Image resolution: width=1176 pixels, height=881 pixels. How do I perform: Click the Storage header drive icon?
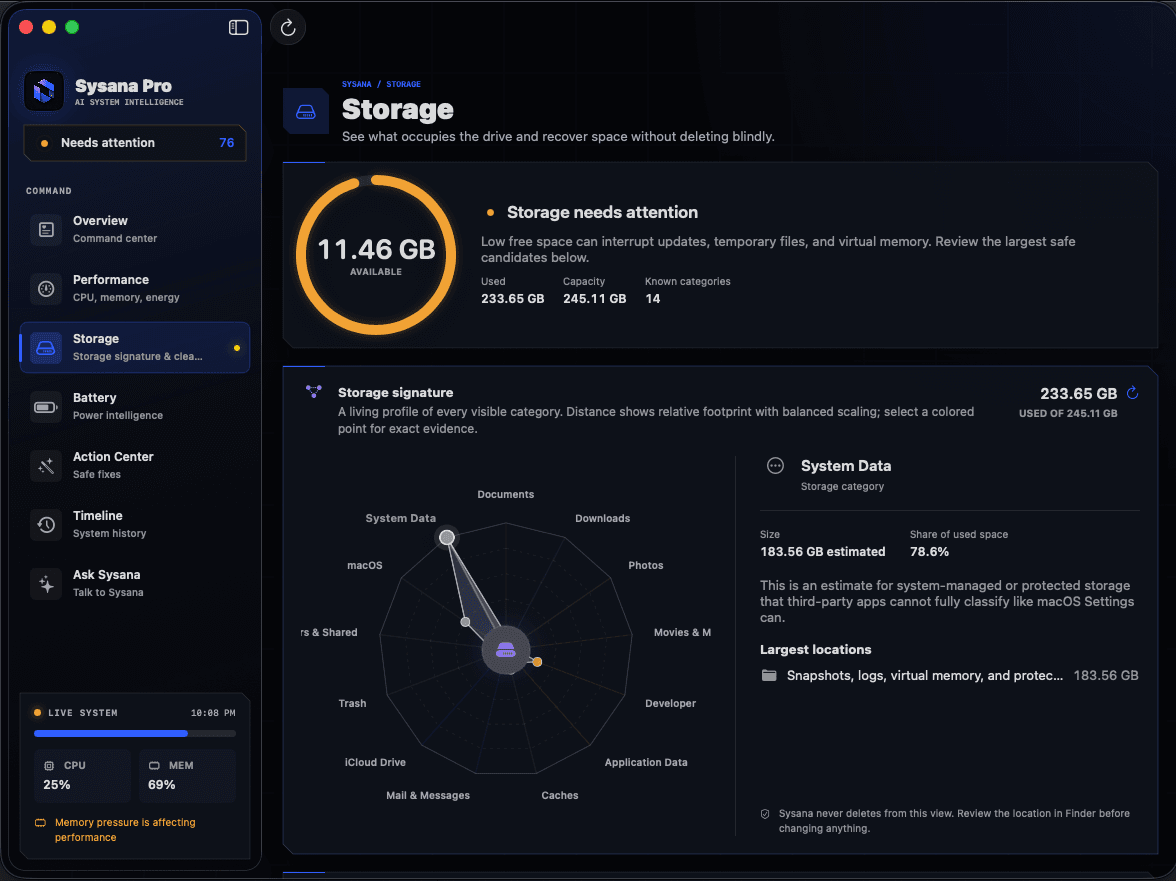[306, 112]
